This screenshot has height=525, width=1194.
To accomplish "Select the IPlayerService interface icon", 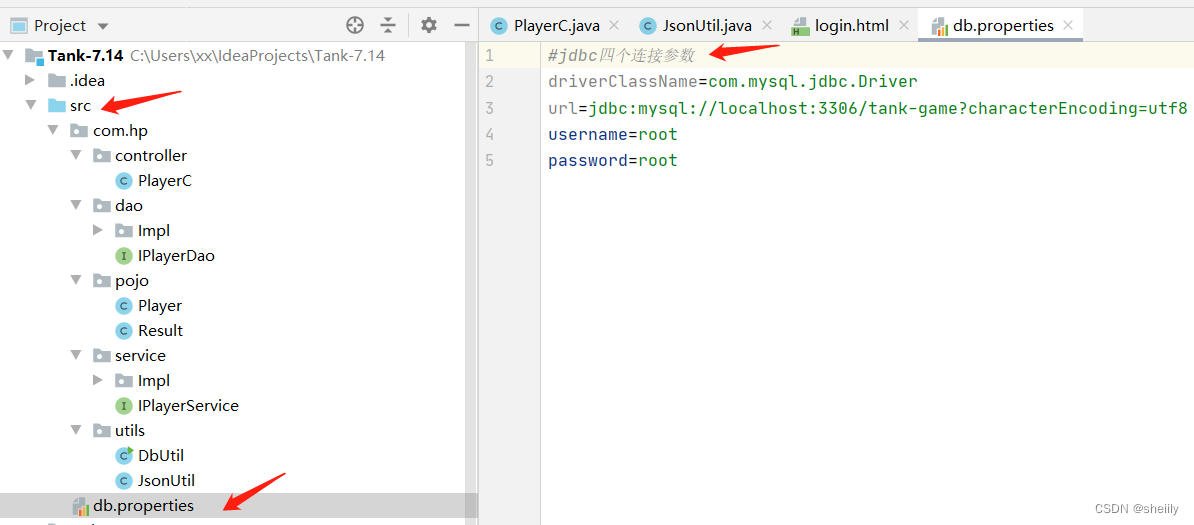I will click(123, 405).
